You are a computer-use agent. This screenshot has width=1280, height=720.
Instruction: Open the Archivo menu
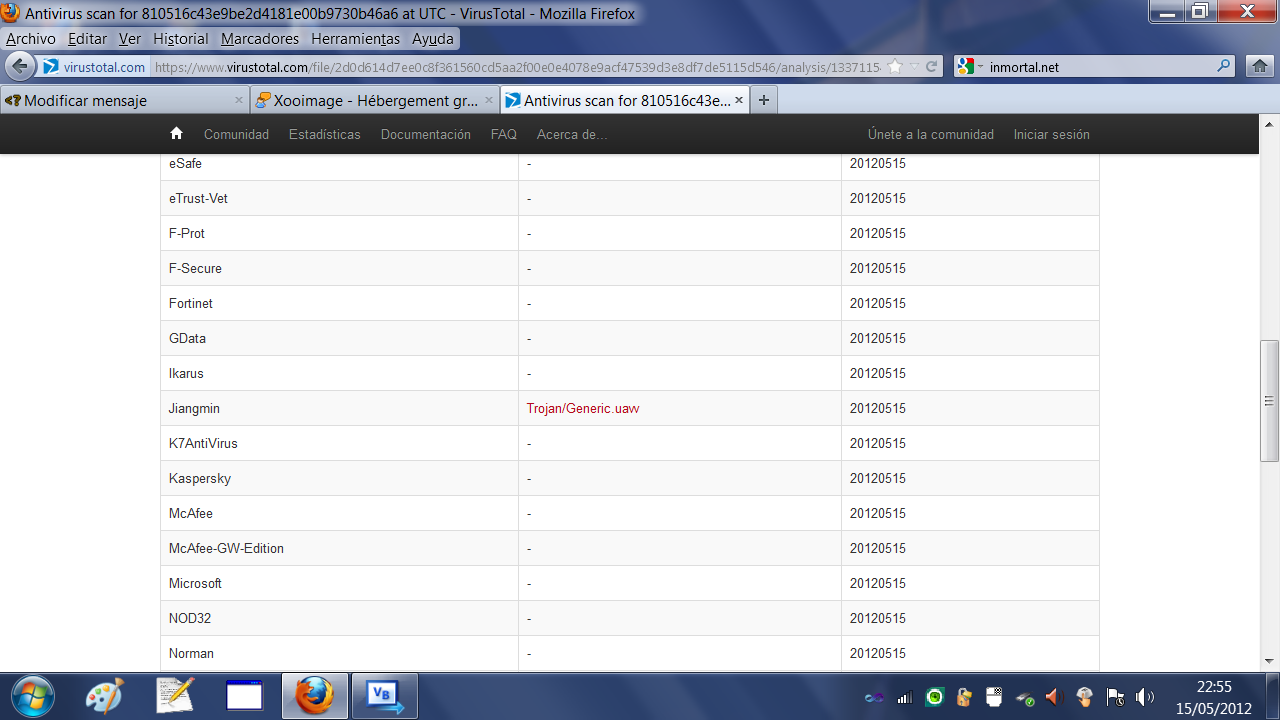31,39
